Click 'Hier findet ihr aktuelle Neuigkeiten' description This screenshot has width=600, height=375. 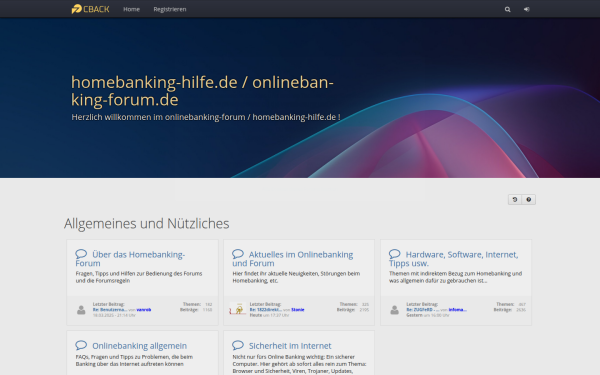tap(296, 277)
